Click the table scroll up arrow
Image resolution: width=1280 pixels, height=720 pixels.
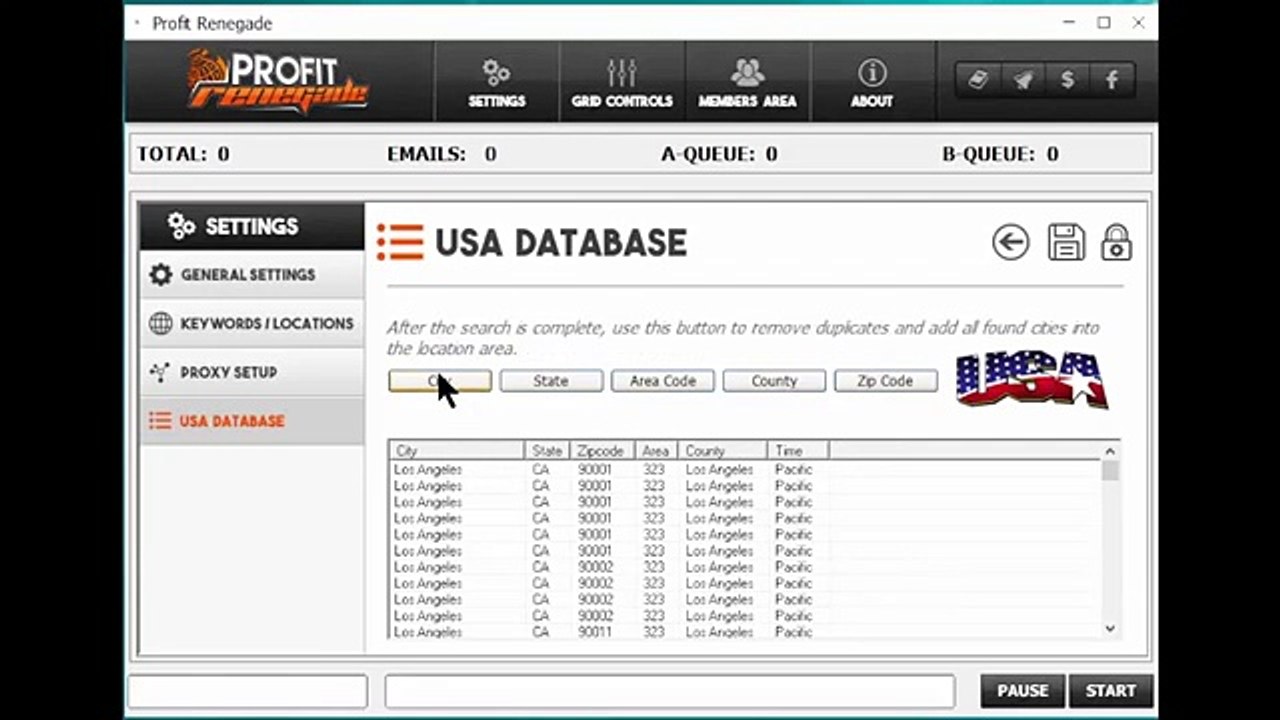1110,451
